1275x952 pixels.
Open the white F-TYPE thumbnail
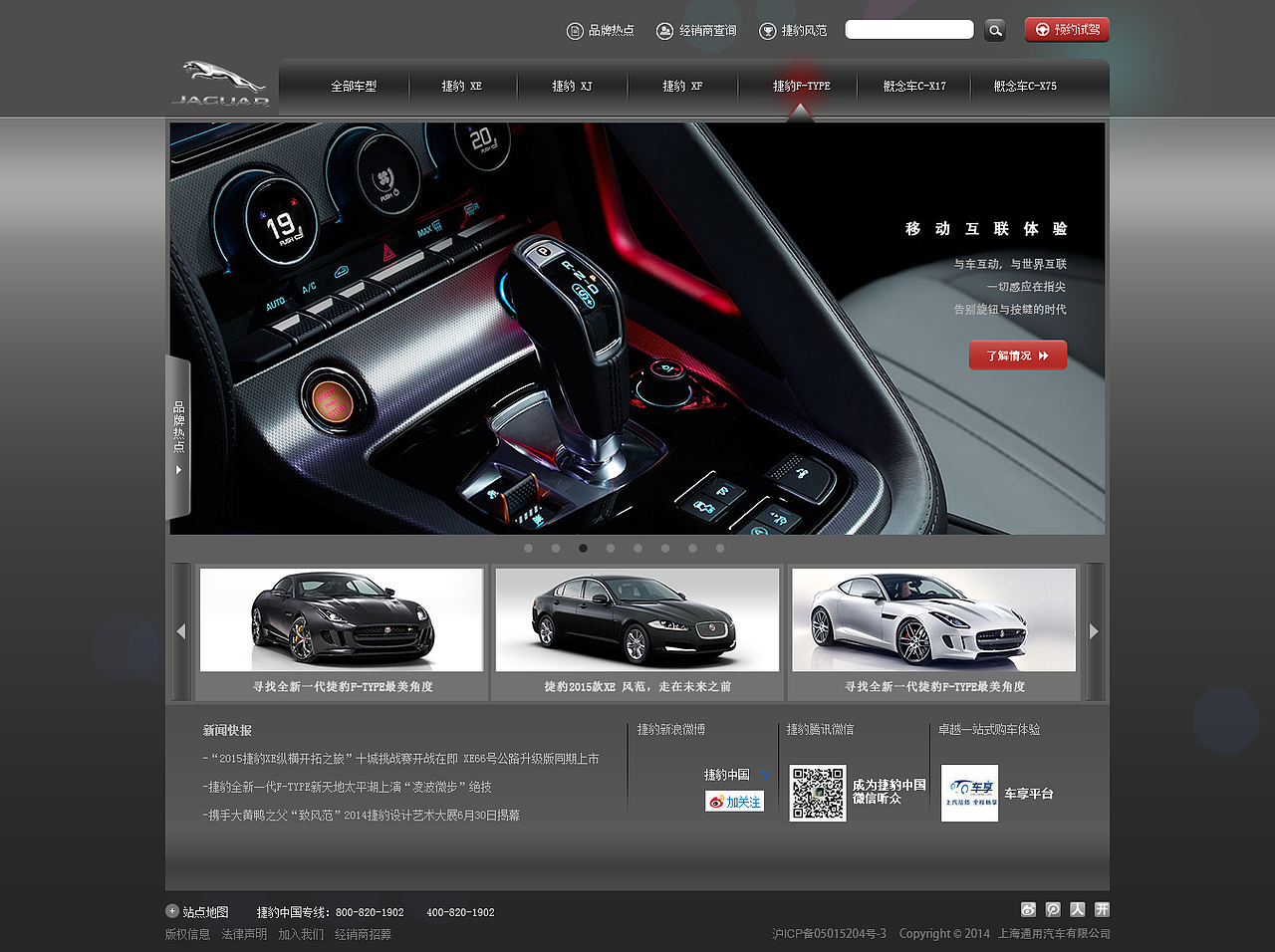(934, 619)
